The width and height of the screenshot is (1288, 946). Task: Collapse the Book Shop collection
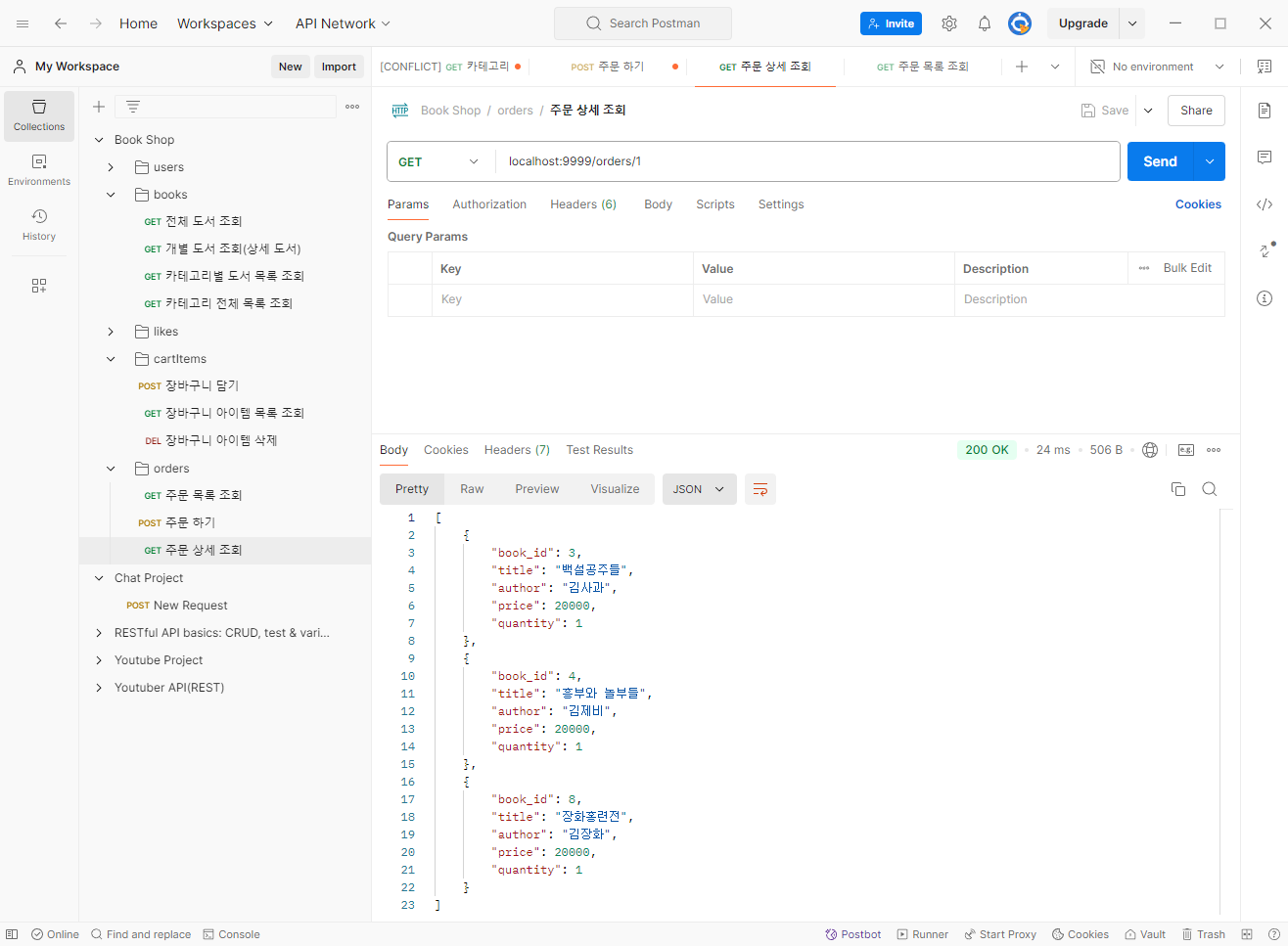click(99, 140)
